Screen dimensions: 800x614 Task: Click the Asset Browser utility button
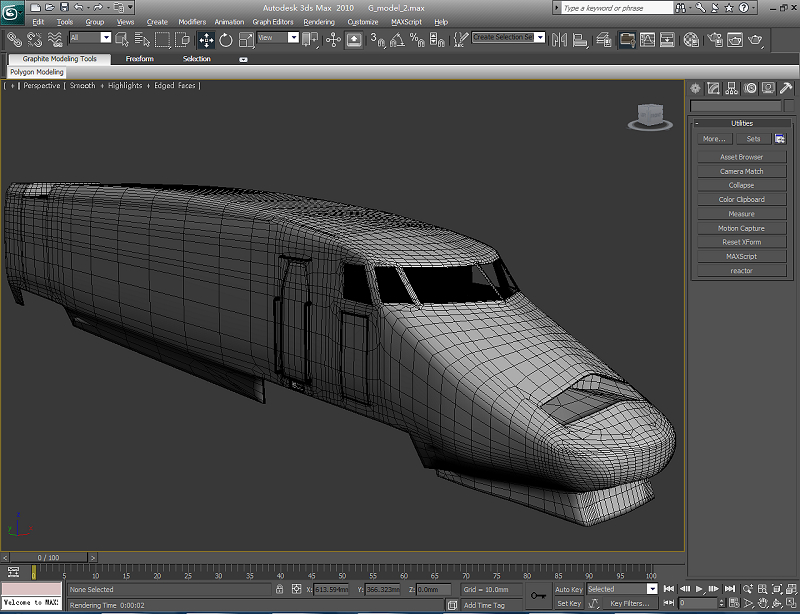point(741,157)
